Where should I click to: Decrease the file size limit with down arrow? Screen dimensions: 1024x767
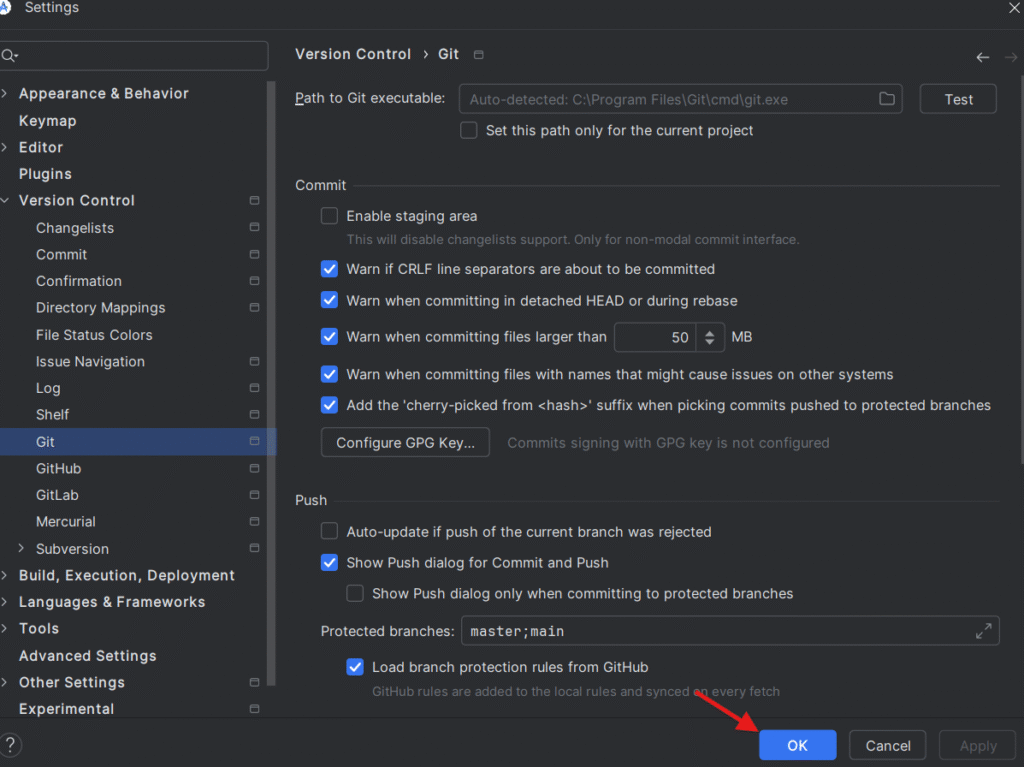710,342
